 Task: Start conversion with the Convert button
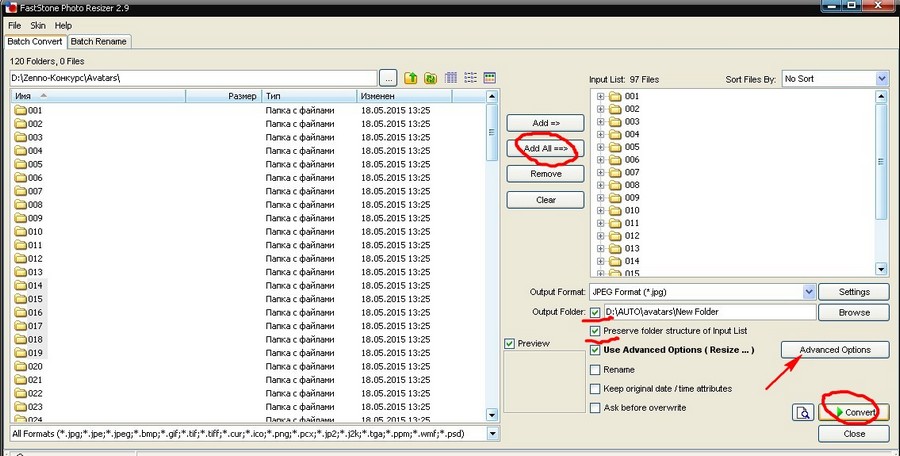[854, 412]
